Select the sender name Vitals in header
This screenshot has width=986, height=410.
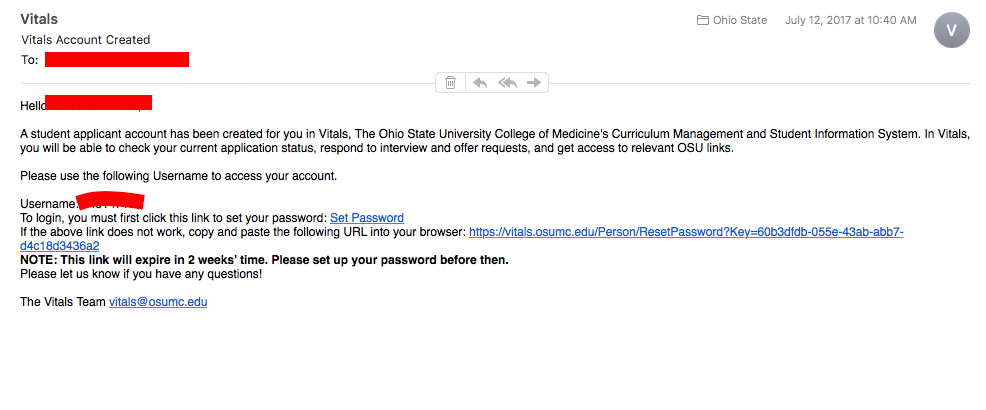[39, 19]
